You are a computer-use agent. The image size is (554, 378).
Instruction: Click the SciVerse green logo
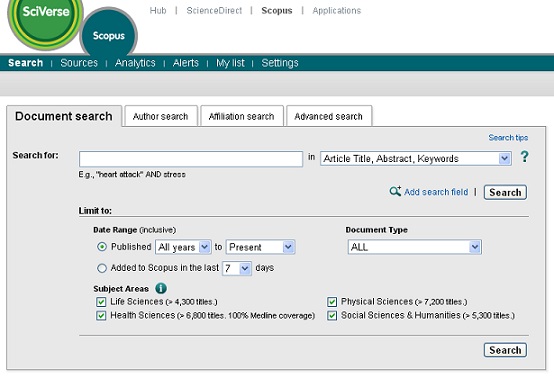[x=45, y=18]
